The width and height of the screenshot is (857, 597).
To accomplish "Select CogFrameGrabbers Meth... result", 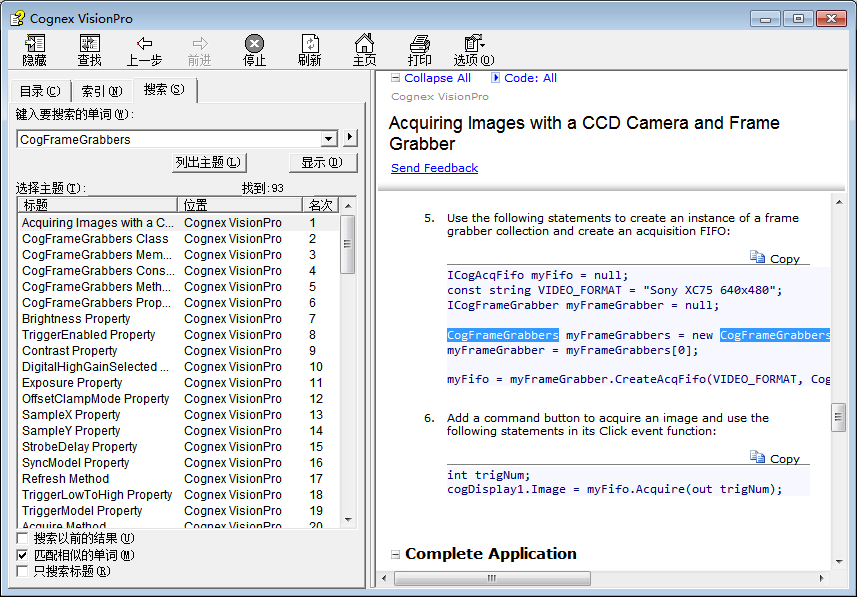I will click(178, 287).
